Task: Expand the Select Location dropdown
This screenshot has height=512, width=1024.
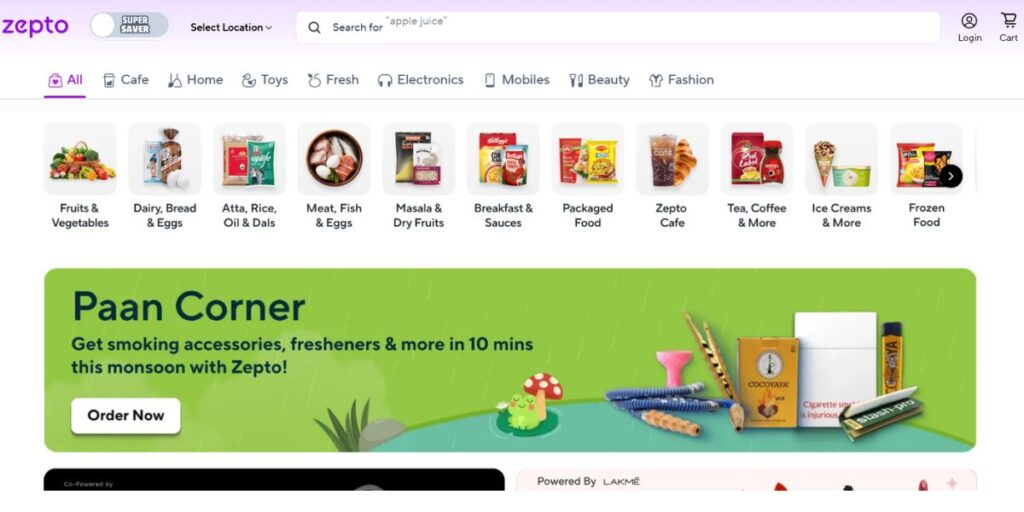Action: 231,27
